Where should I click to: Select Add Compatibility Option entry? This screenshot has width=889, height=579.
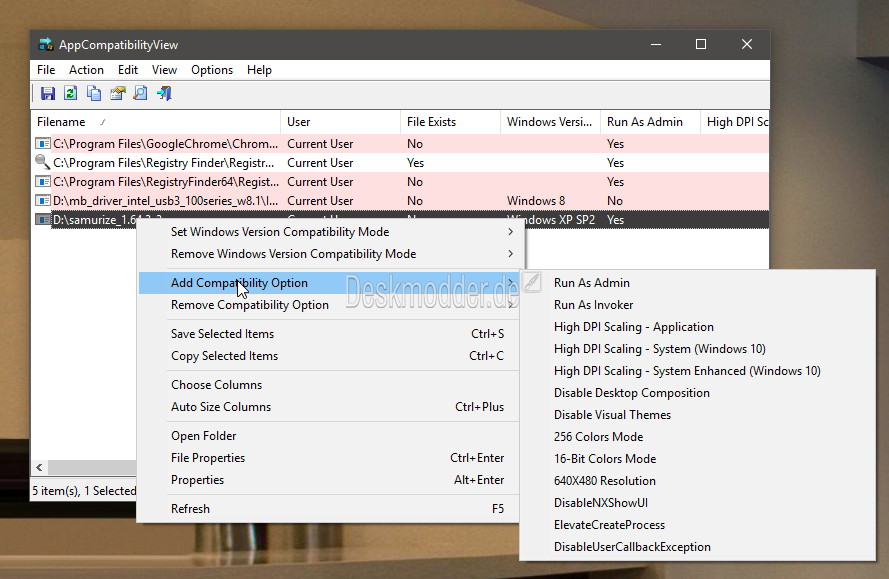click(x=329, y=283)
